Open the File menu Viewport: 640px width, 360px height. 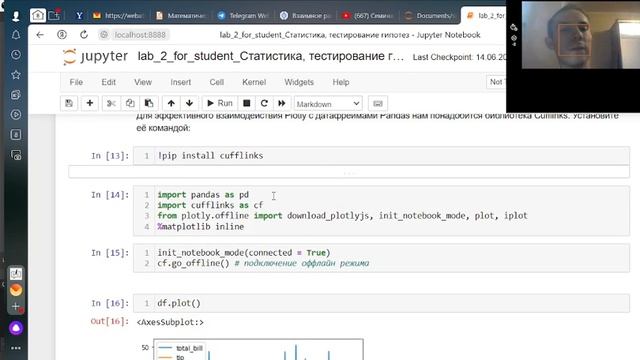coord(76,82)
